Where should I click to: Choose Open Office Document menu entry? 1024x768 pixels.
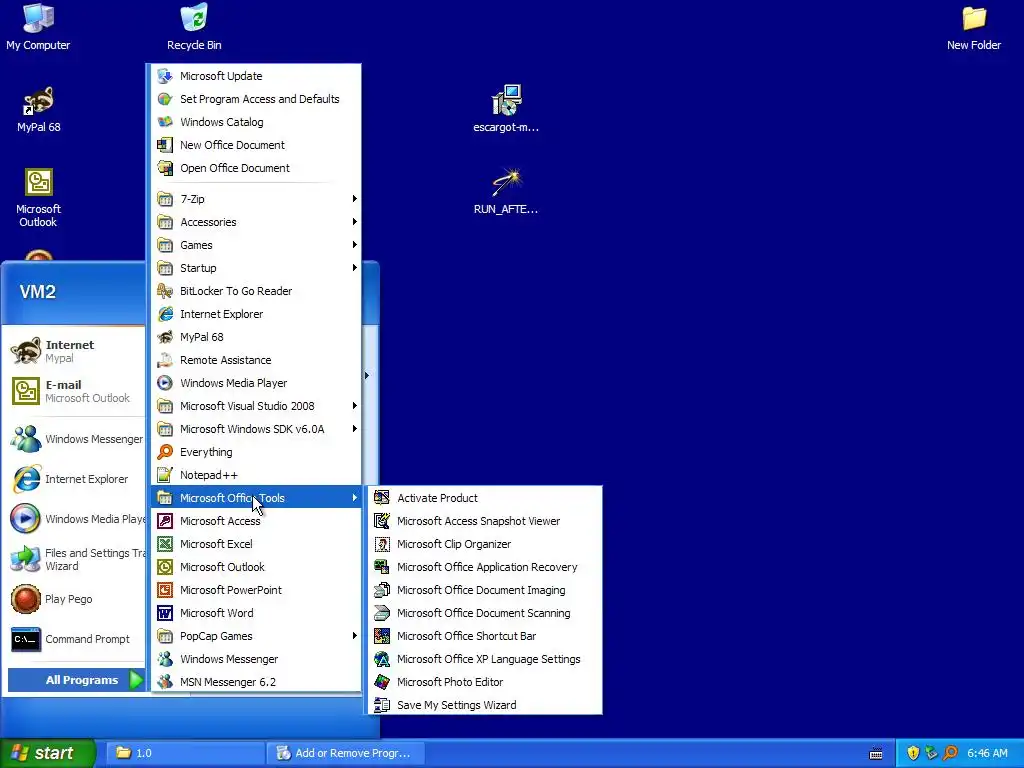[x=256, y=168]
